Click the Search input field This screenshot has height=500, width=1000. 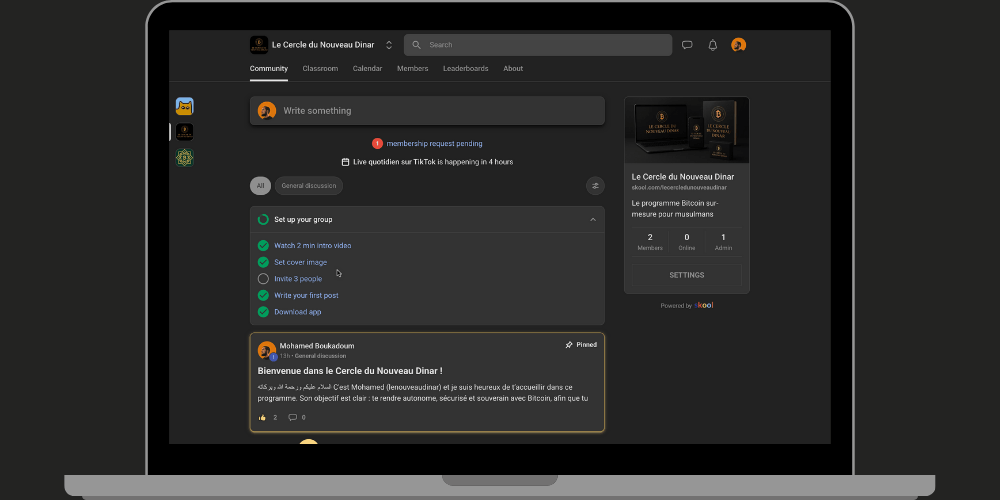tap(538, 45)
